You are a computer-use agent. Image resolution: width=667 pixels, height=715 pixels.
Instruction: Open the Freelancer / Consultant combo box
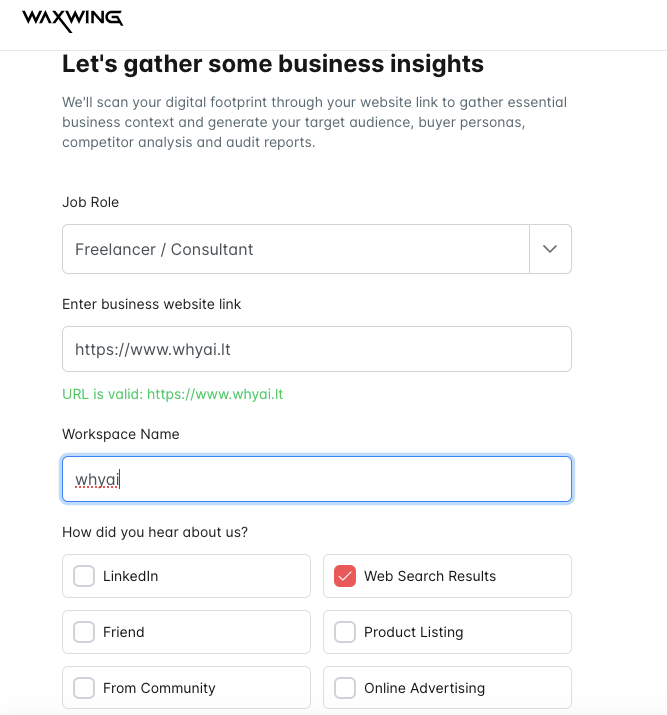tap(295, 249)
